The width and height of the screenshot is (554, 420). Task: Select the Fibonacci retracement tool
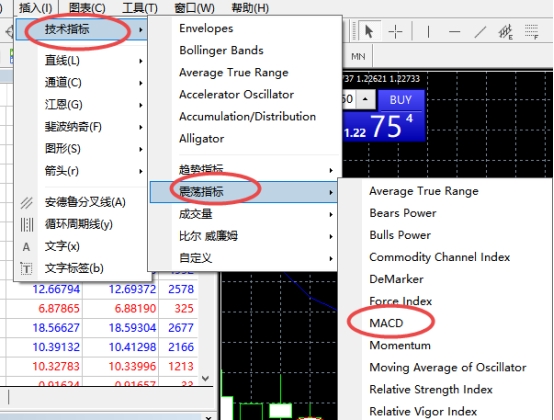[531, 32]
